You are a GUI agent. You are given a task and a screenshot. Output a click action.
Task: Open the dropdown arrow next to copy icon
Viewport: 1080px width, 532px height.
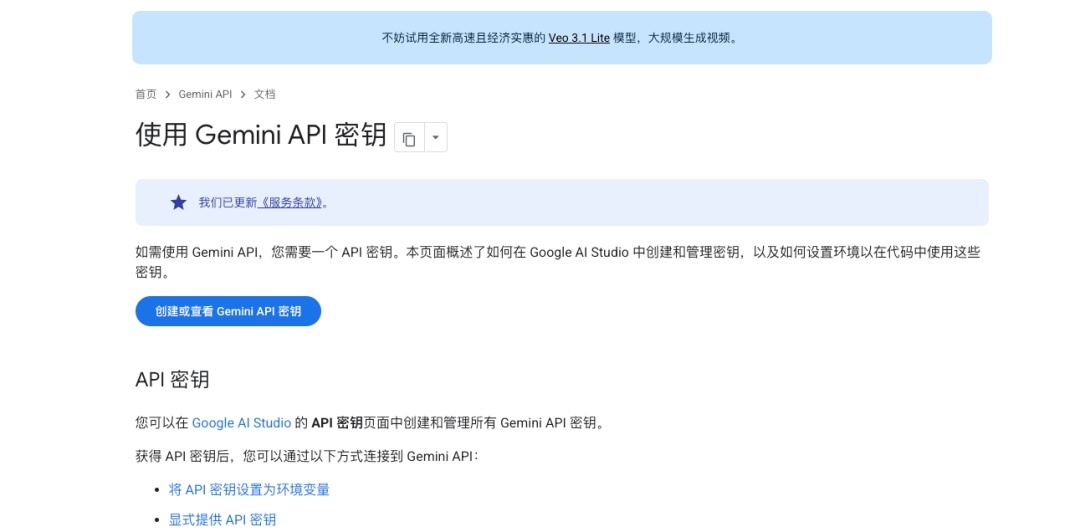tap(435, 138)
